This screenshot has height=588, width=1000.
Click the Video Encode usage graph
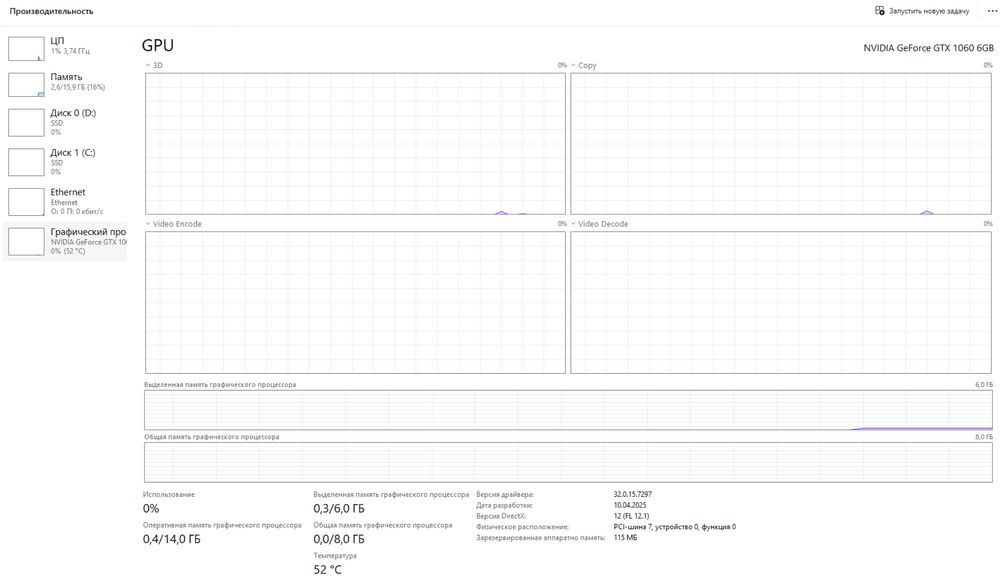point(355,302)
